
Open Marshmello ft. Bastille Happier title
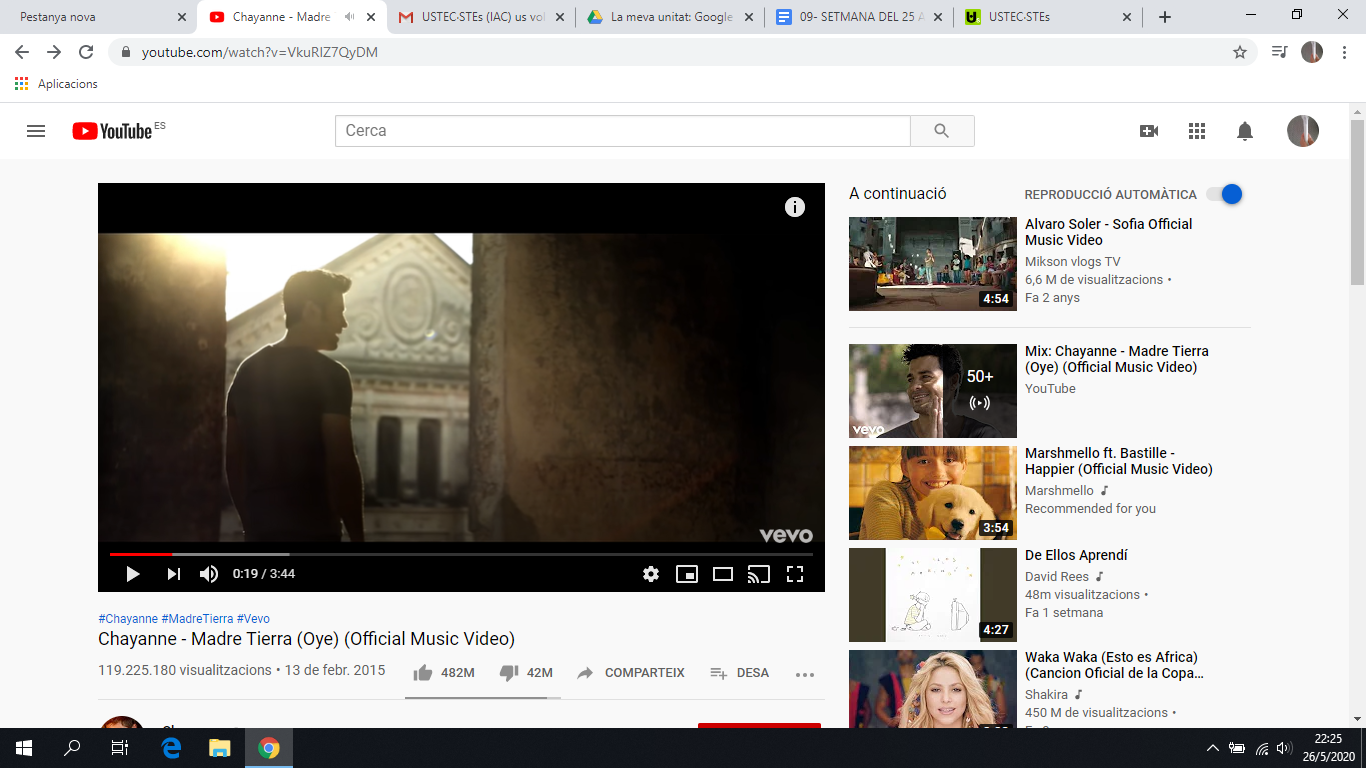point(1119,461)
